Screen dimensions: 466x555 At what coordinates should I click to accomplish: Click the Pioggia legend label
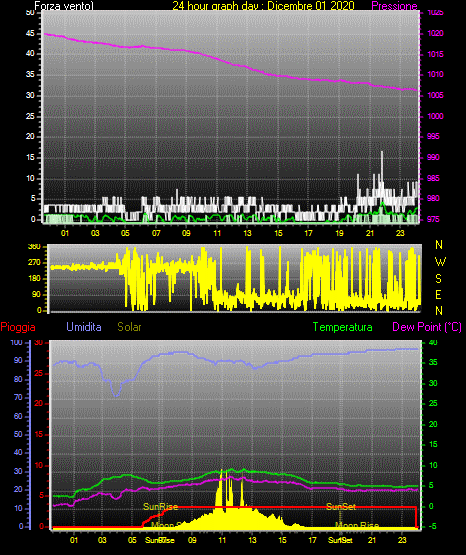point(18,327)
